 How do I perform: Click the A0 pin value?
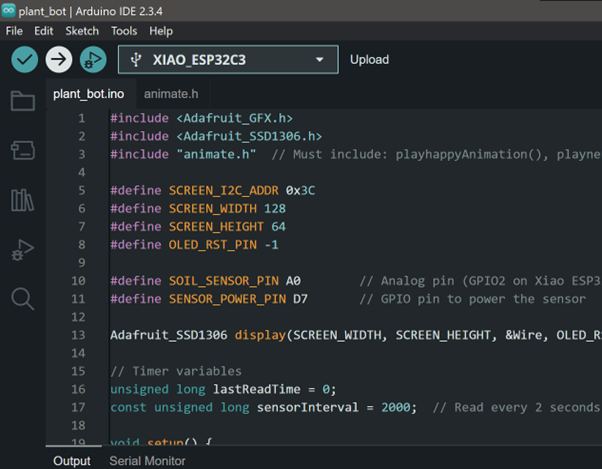pyautogui.click(x=293, y=281)
